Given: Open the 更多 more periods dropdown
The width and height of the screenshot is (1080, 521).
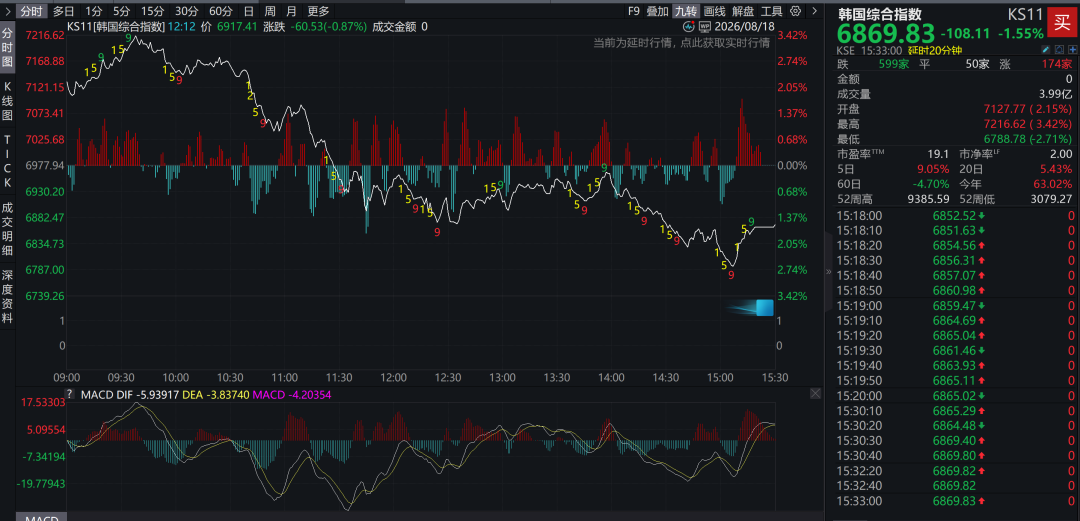Looking at the screenshot, I should pyautogui.click(x=318, y=11).
